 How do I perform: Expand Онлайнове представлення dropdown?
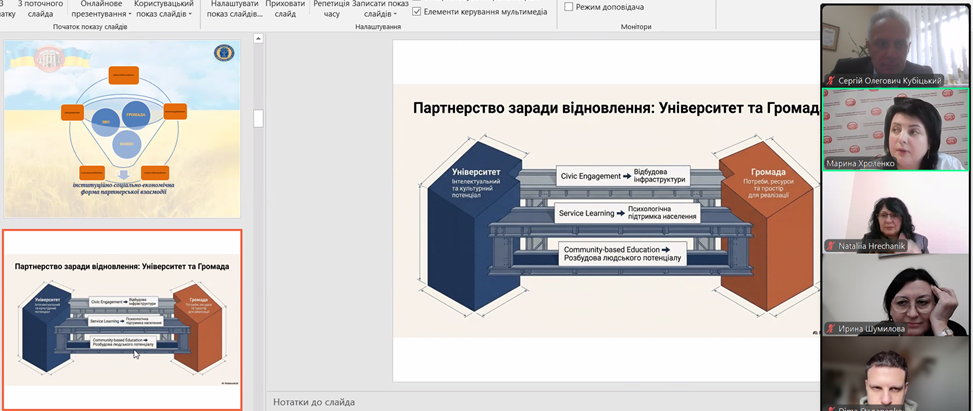(96, 9)
